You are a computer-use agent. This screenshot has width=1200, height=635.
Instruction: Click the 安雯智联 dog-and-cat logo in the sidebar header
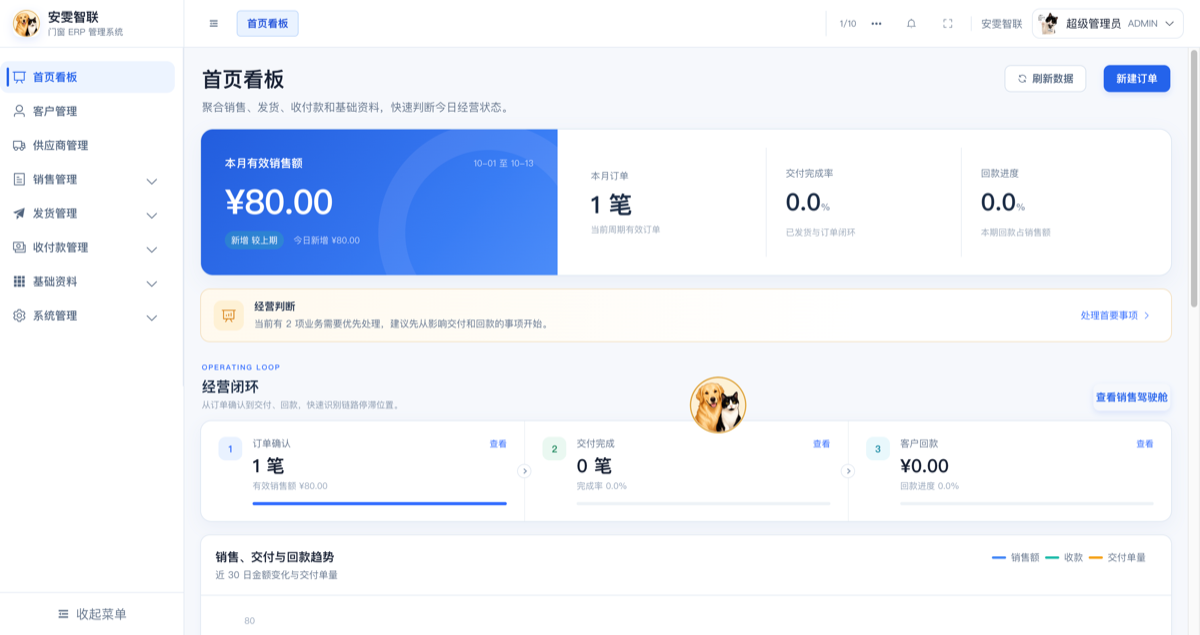coord(26,23)
